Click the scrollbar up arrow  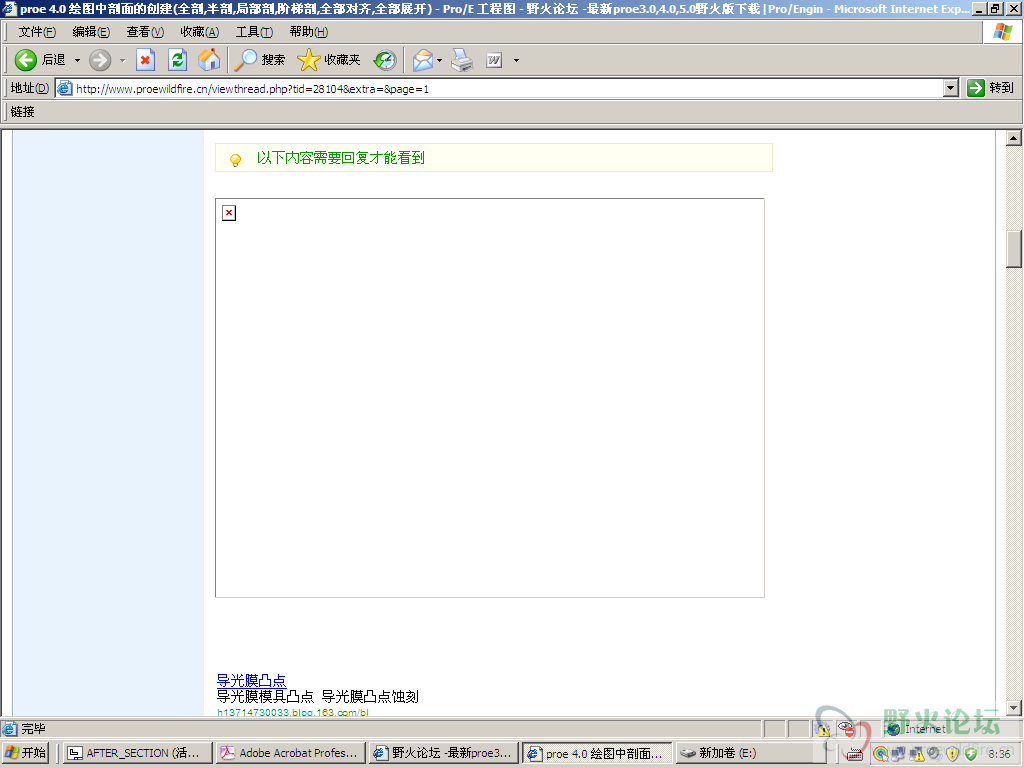[x=1014, y=138]
